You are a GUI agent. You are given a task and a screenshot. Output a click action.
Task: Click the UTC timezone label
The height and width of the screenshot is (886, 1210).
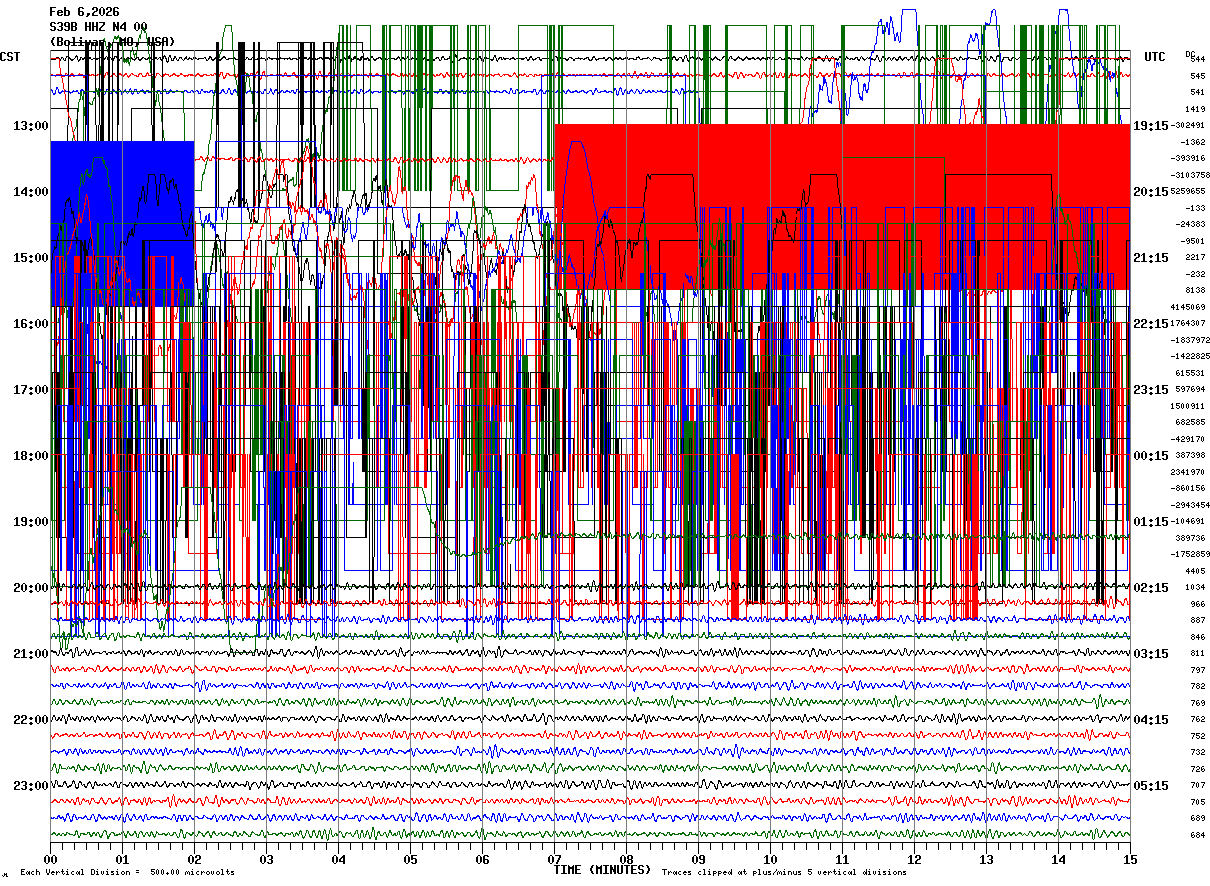coord(1155,57)
